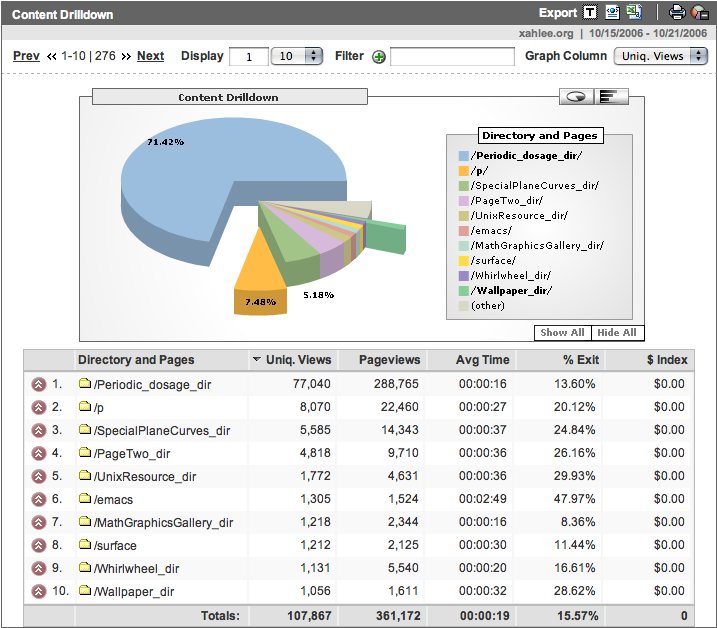Open the Display rows count dropdown

pyautogui.click(x=297, y=56)
